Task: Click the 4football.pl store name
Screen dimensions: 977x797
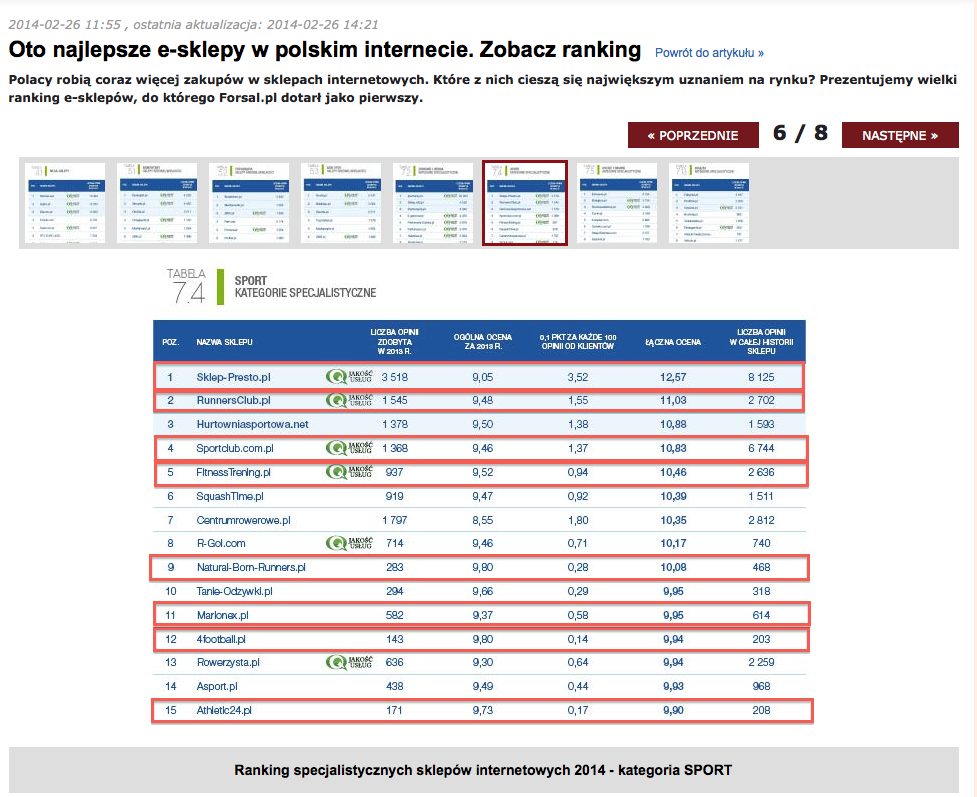Action: tap(221, 639)
